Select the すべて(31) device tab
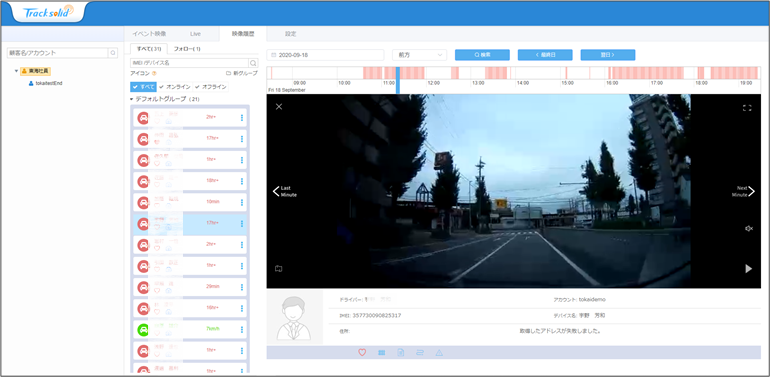This screenshot has height=377, width=770. pyautogui.click(x=149, y=49)
